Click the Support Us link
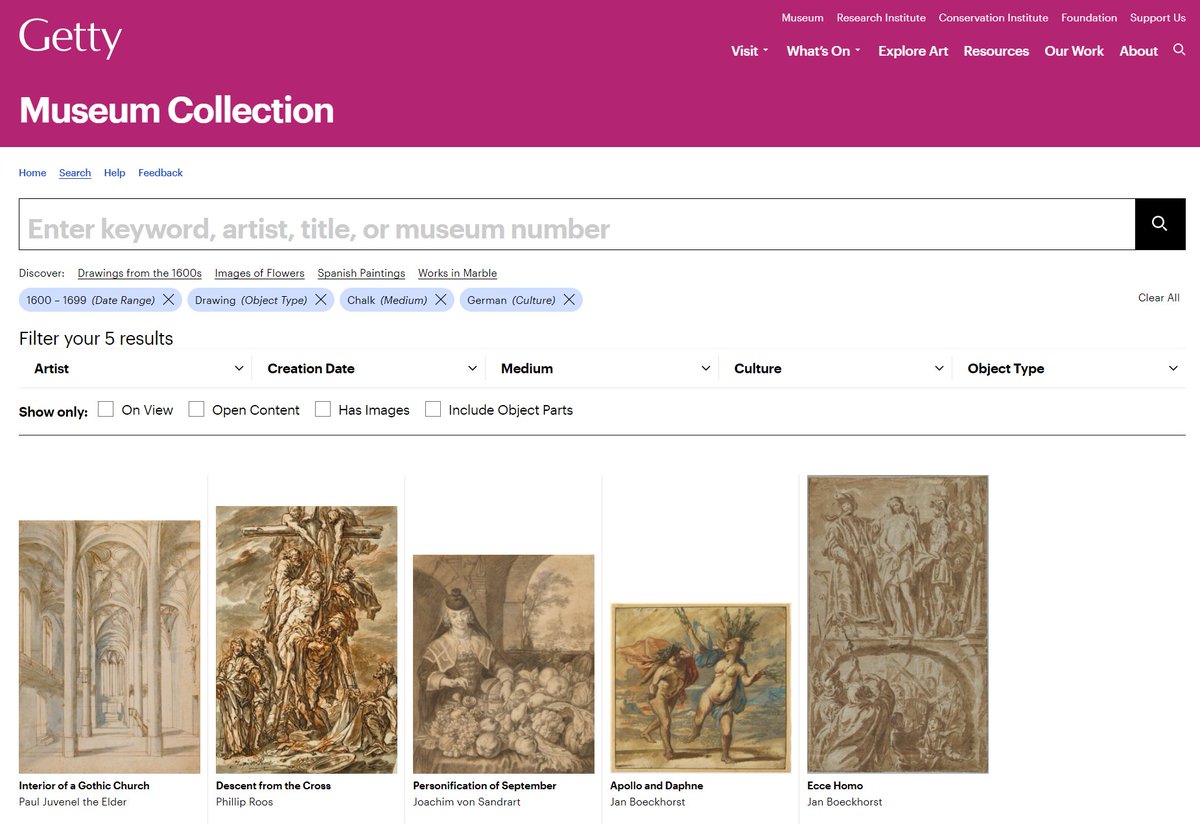1200x834 pixels. point(1158,18)
